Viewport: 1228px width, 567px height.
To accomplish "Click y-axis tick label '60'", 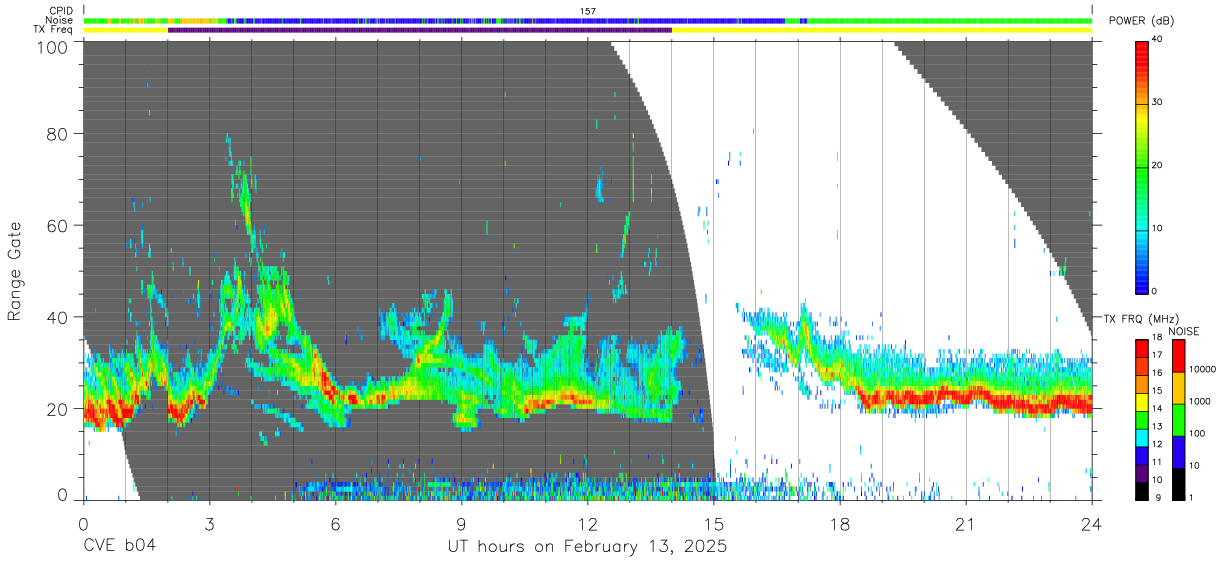I will click(57, 225).
